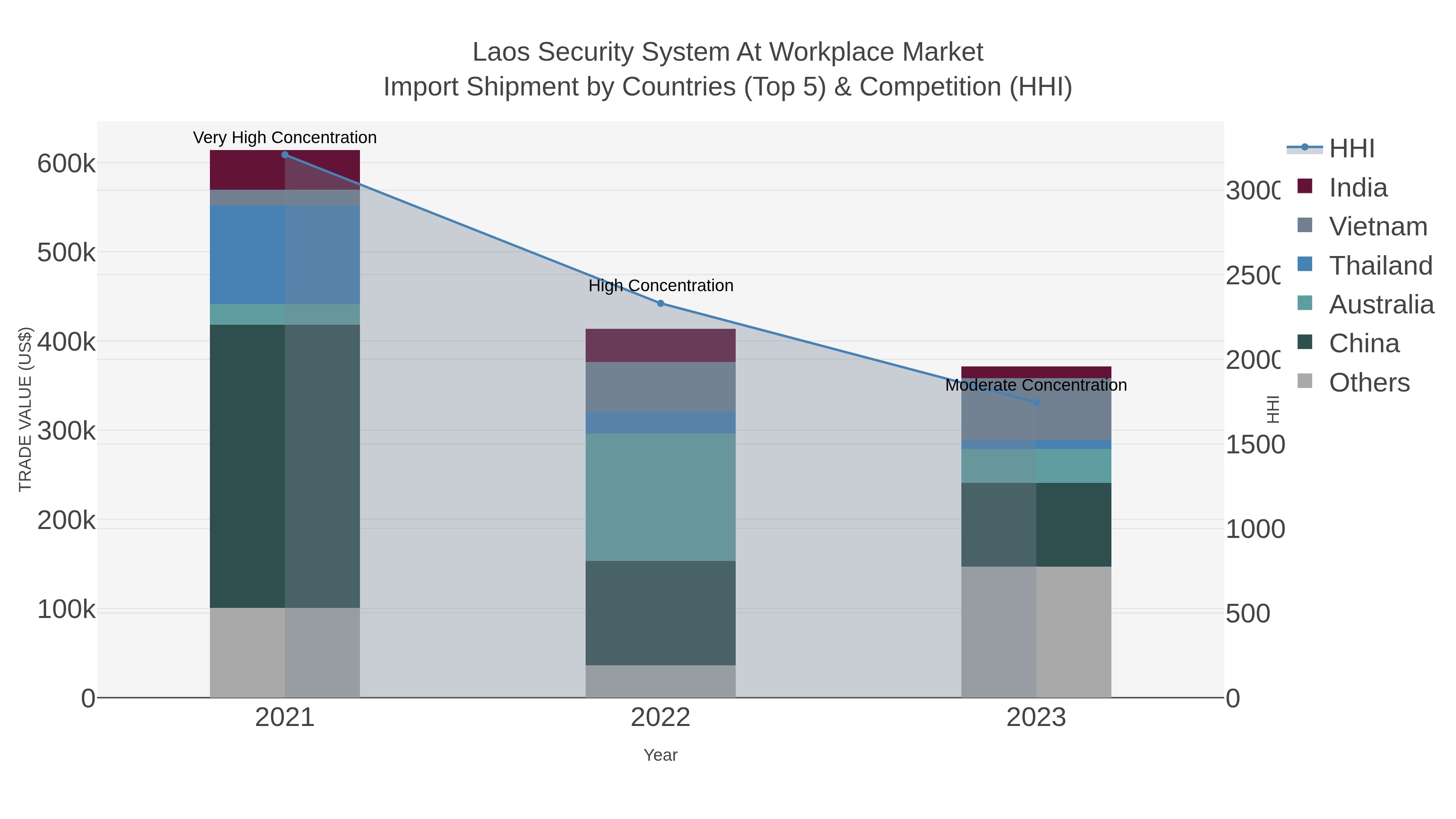This screenshot has width=1456, height=819.
Task: Toggle Others series in legend
Action: tap(1353, 382)
